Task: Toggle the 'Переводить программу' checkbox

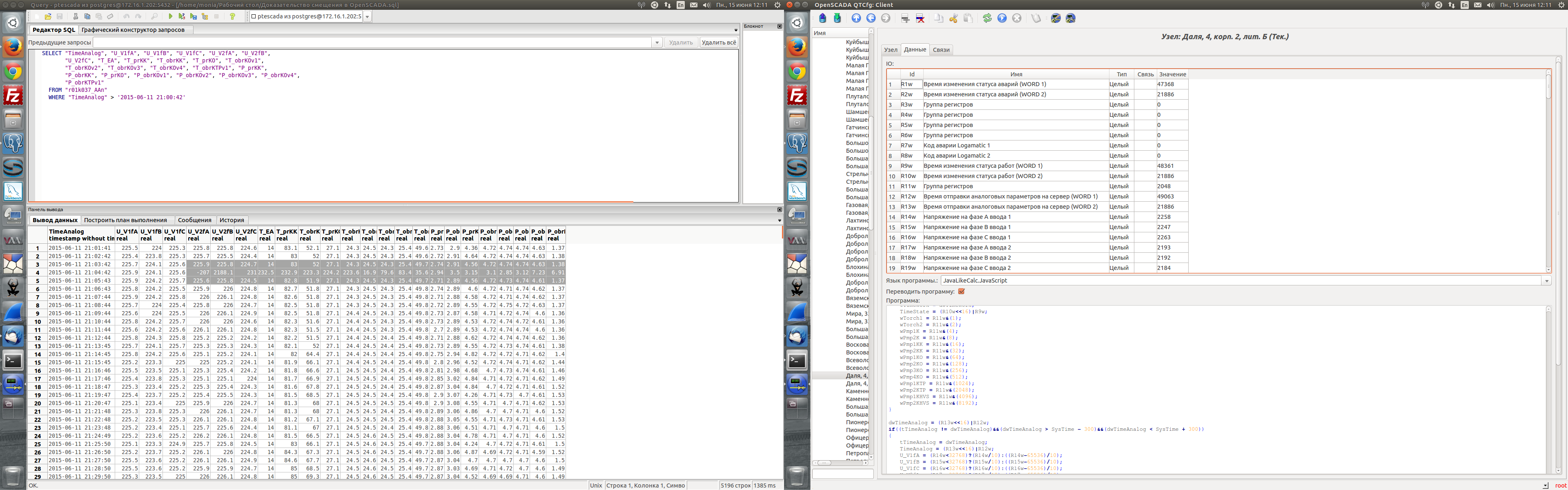Action: [x=961, y=291]
